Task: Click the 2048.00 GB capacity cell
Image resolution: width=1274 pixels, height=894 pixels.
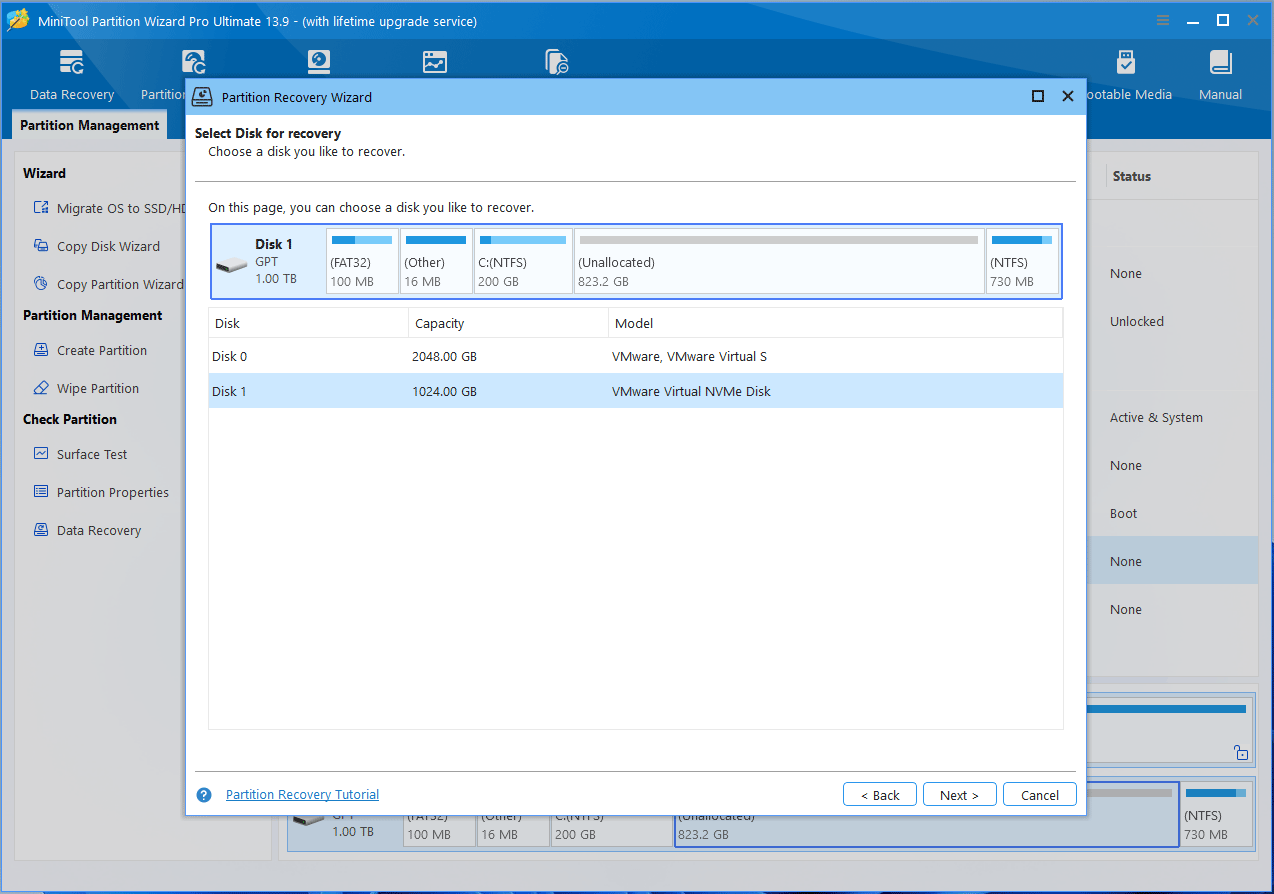Action: coord(444,356)
